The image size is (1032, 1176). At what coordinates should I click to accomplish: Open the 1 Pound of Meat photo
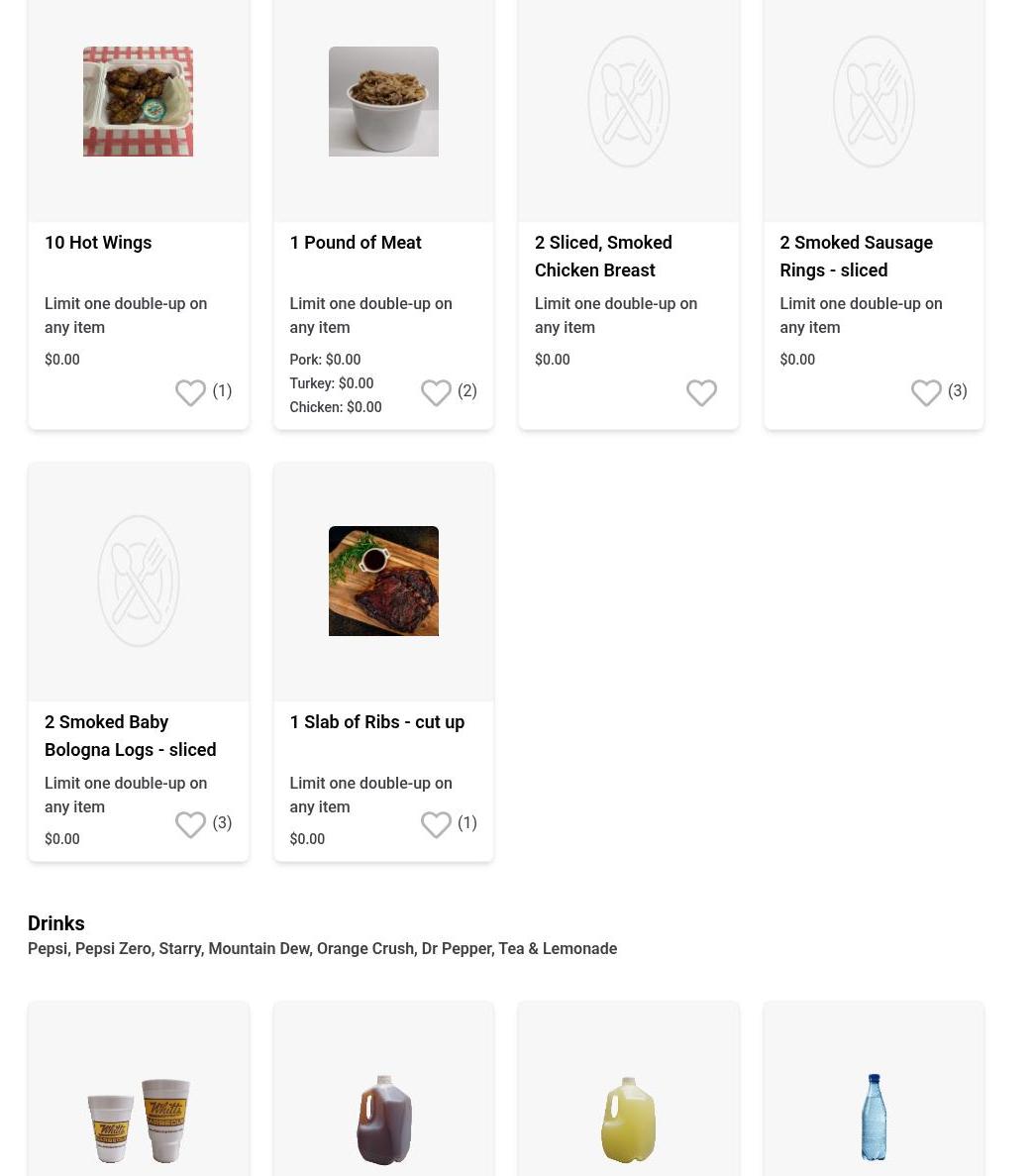pyautogui.click(x=383, y=101)
